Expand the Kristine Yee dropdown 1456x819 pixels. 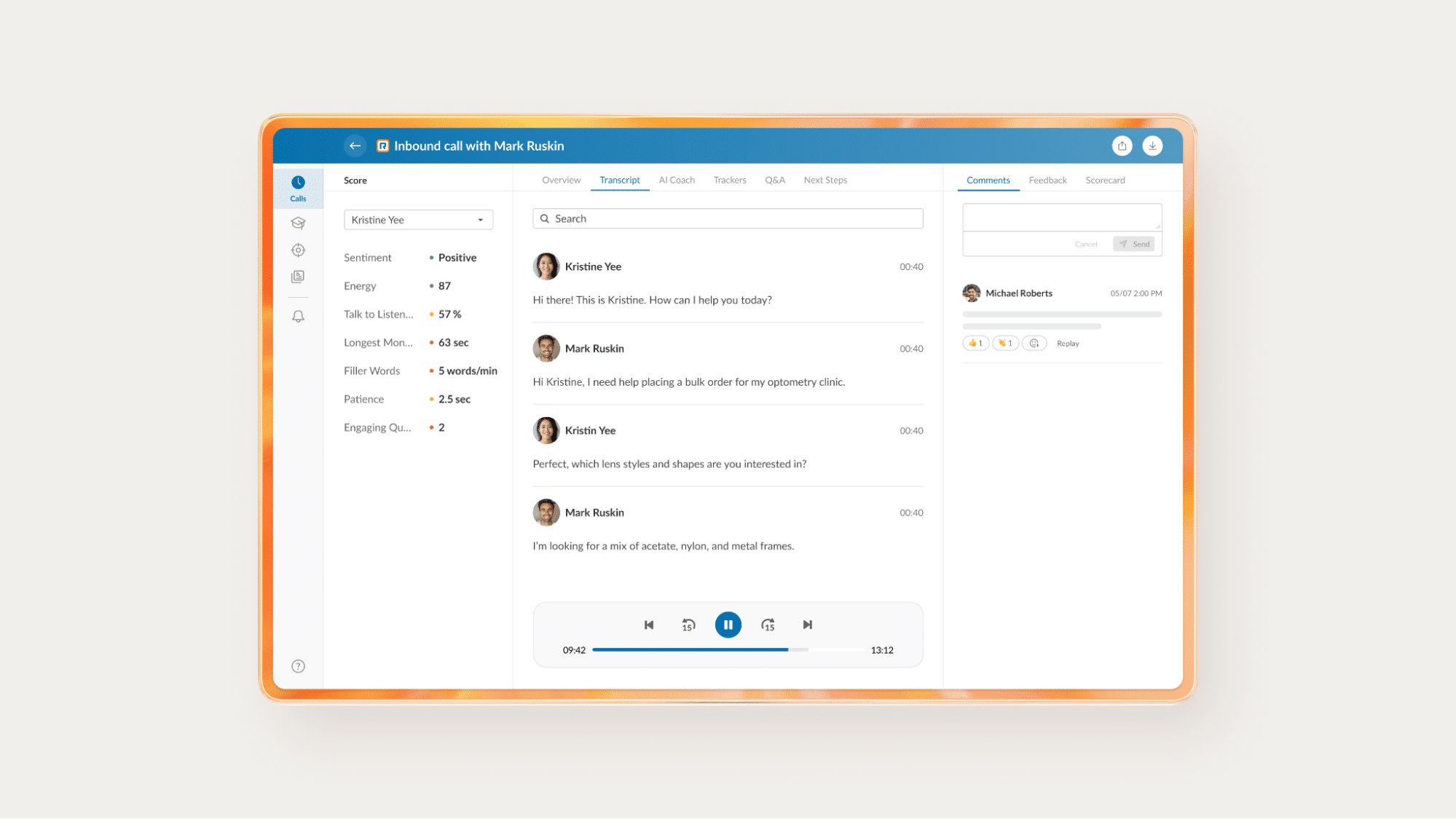418,220
